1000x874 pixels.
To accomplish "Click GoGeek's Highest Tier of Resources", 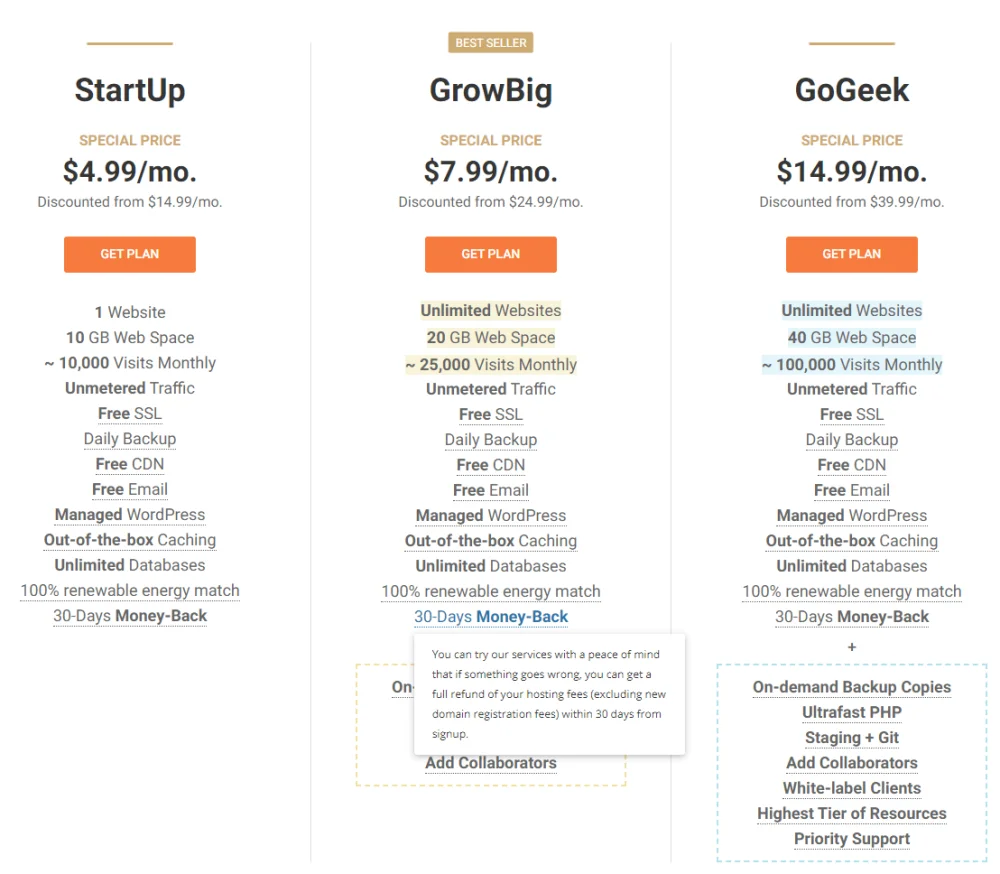I will click(852, 814).
